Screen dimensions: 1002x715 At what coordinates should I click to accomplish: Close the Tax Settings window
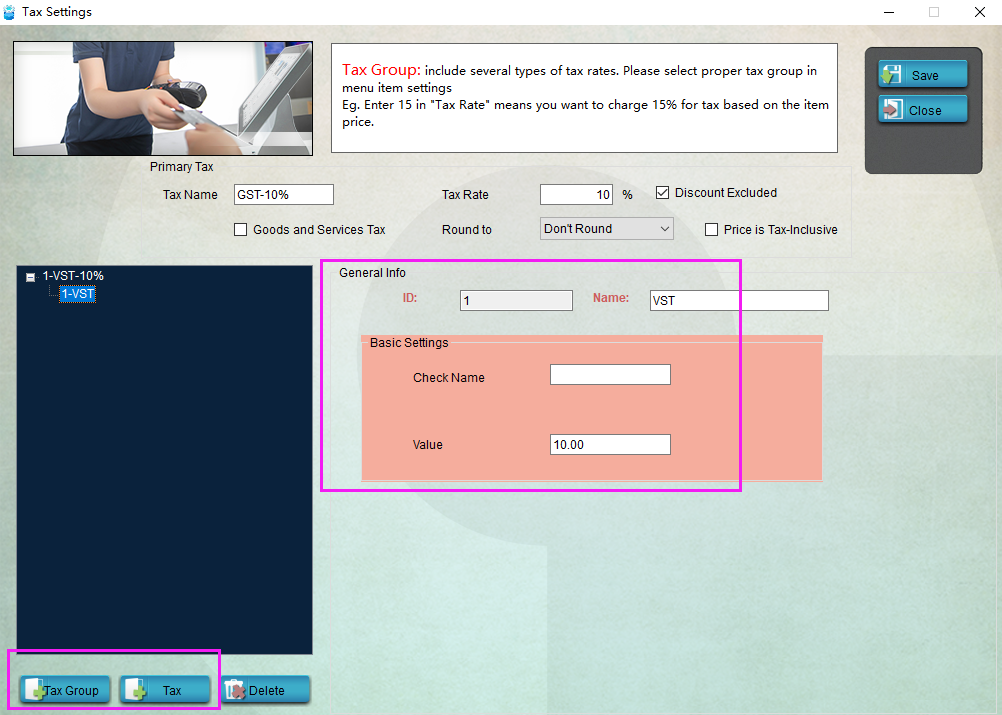point(979,12)
